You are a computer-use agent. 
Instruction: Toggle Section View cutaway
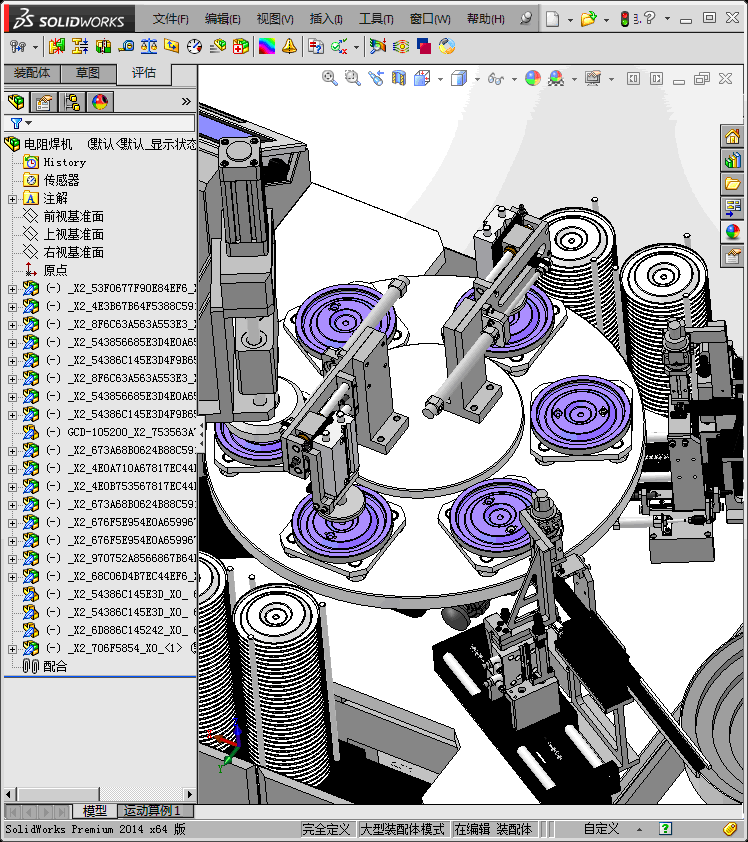399,78
